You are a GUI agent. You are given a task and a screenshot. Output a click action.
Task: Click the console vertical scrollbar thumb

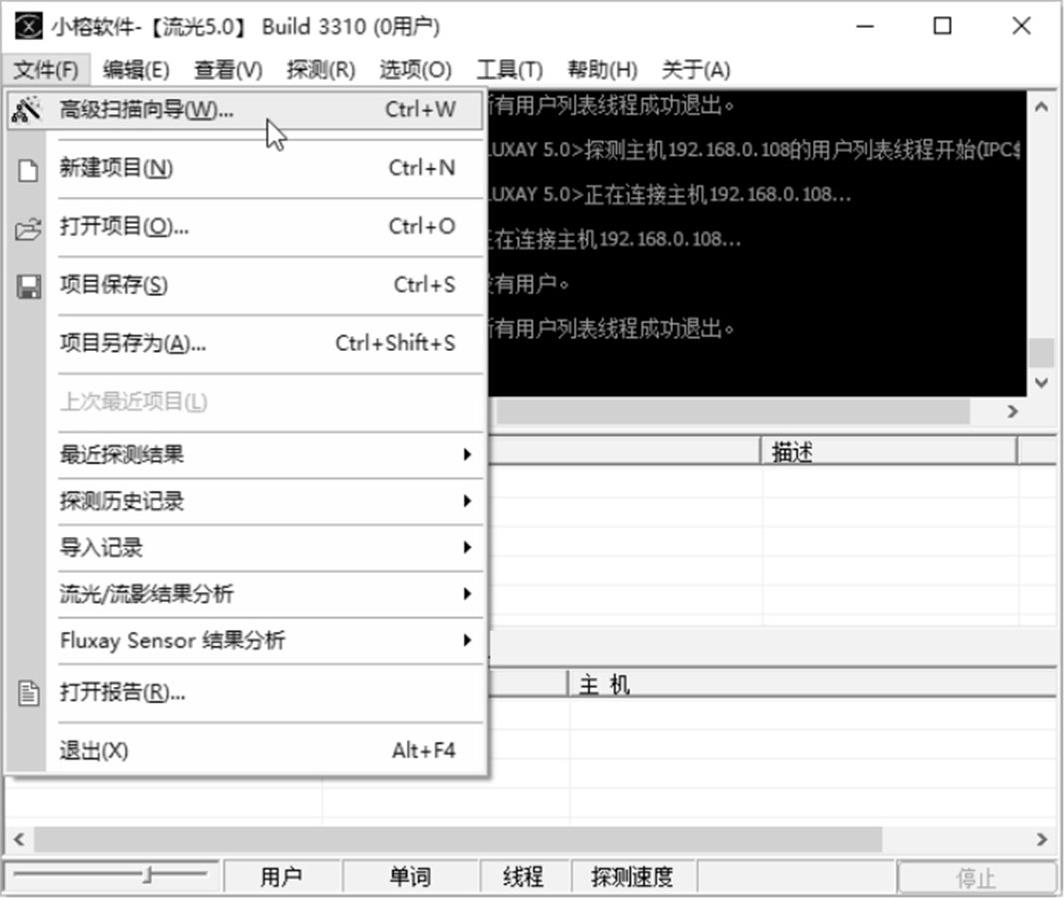[x=1042, y=352]
